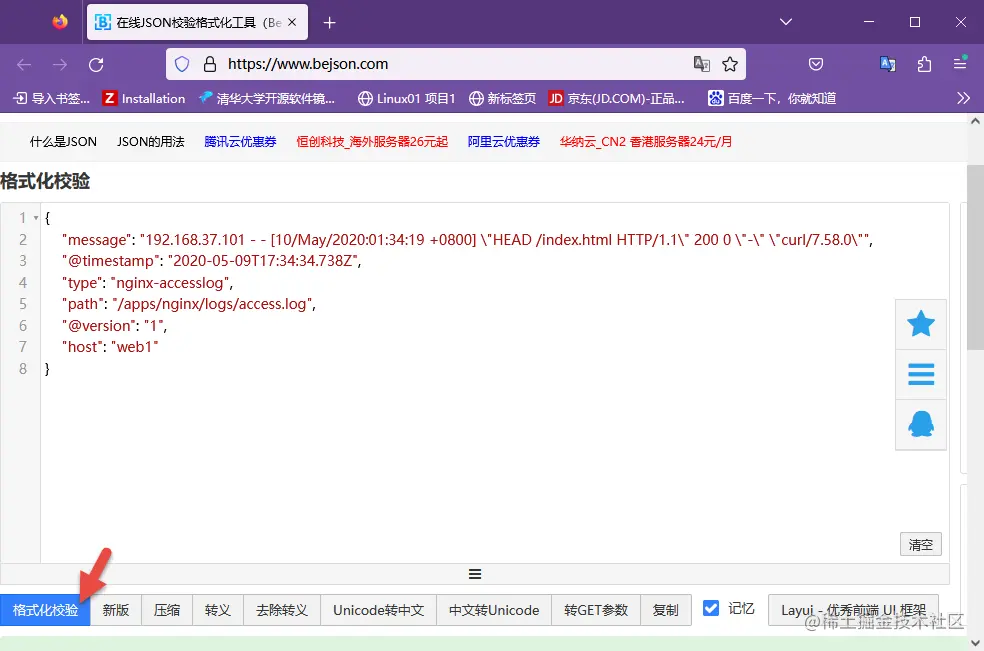Click the 清空 button to clear content
This screenshot has width=984, height=651.
(920, 544)
